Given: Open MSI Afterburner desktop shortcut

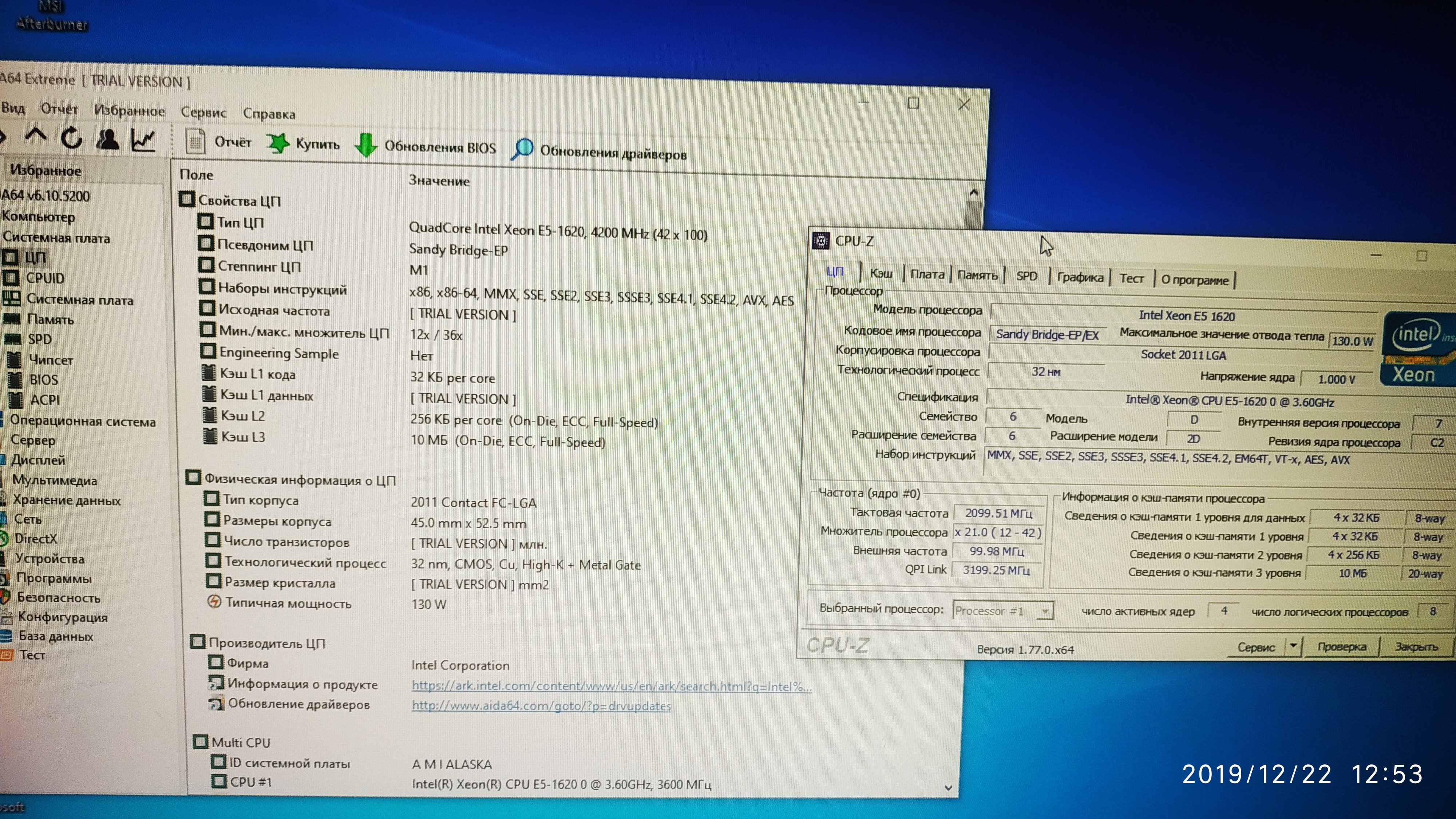Looking at the screenshot, I should tap(52, 17).
